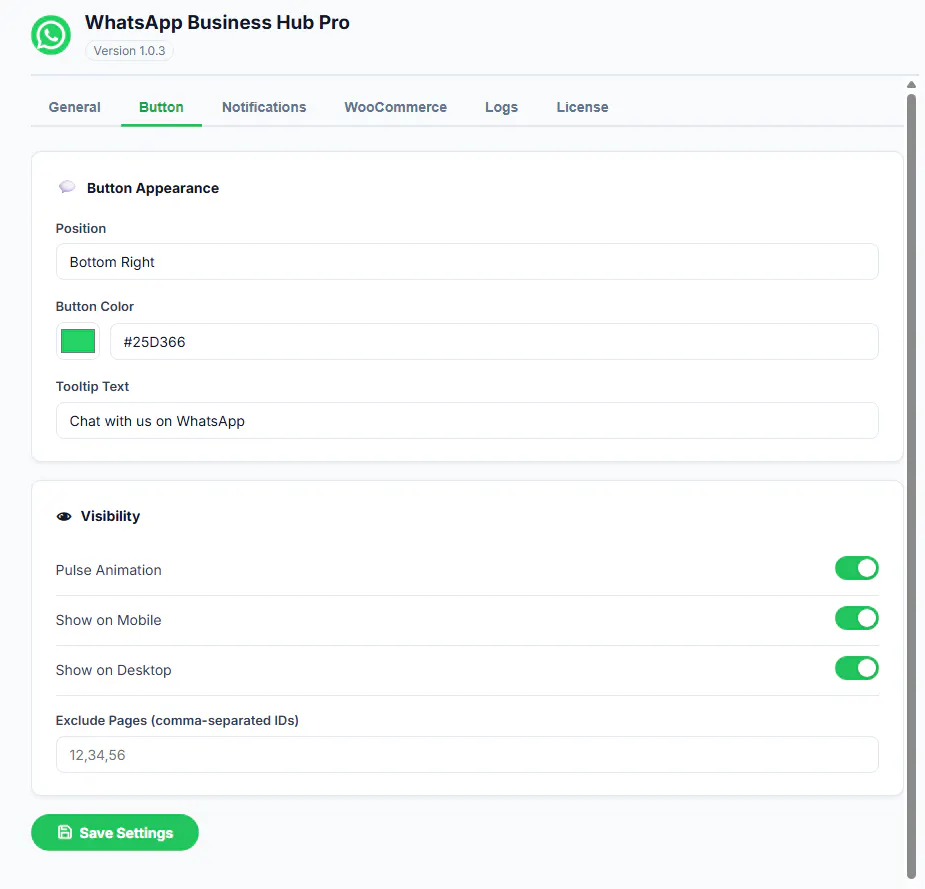Click the scrollbar up arrow
The width and height of the screenshot is (925, 889).
[911, 85]
